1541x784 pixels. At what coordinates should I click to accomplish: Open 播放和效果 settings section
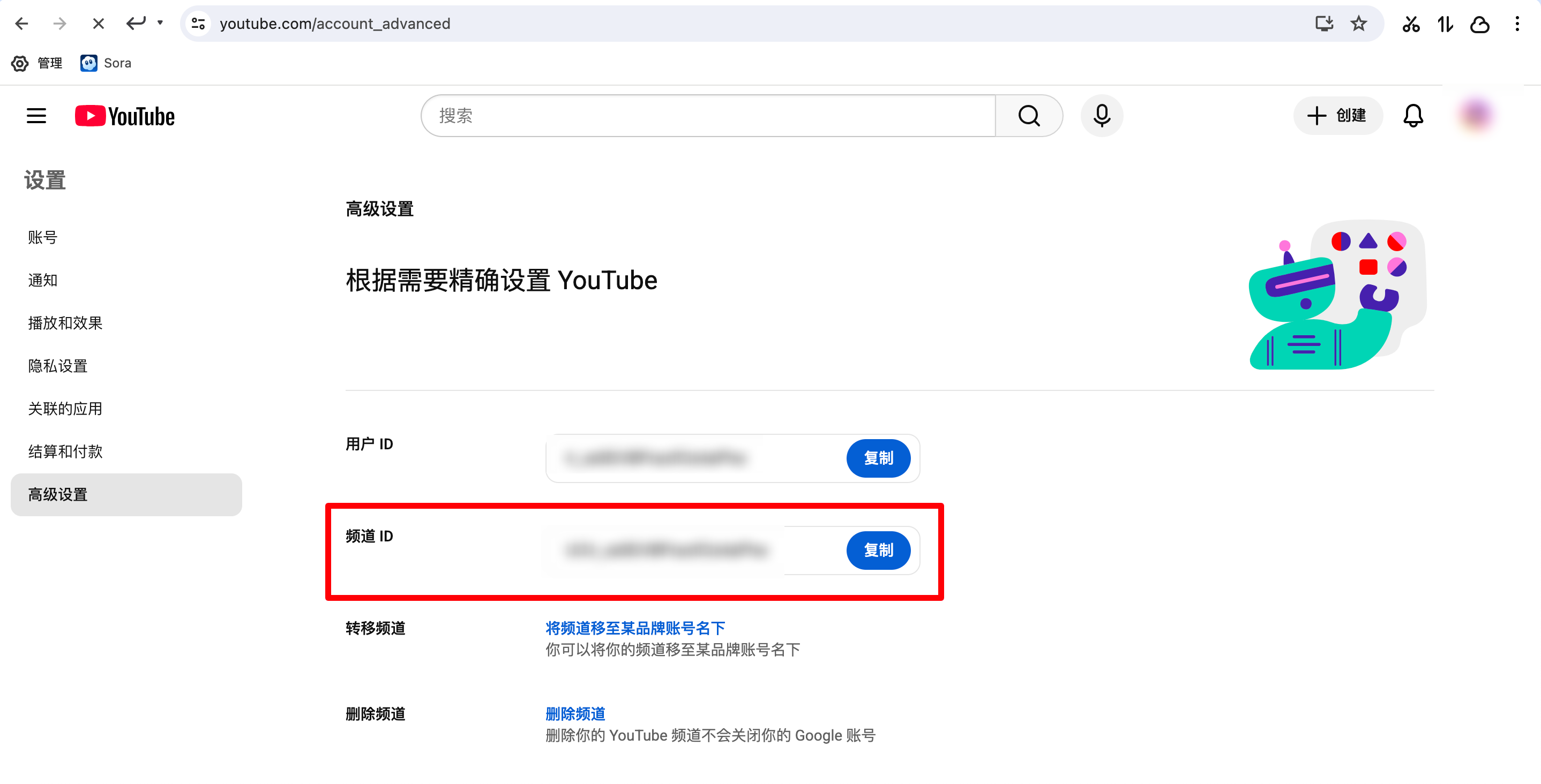tap(65, 323)
